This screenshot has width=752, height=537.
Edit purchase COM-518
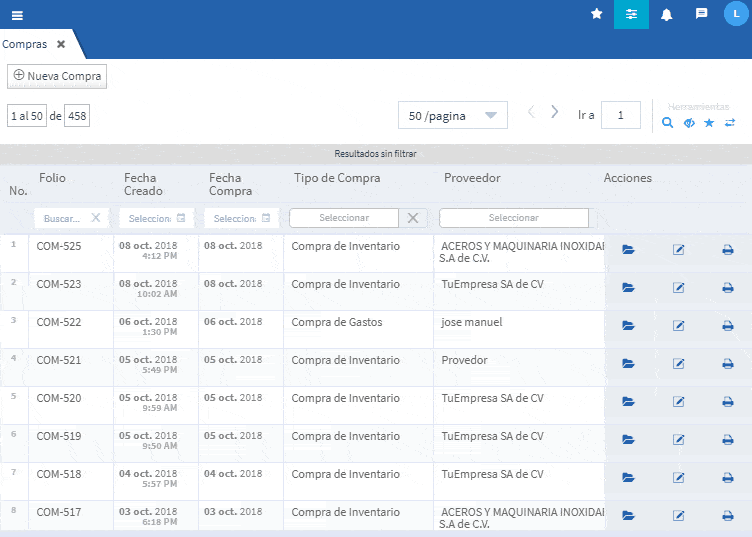click(678, 477)
